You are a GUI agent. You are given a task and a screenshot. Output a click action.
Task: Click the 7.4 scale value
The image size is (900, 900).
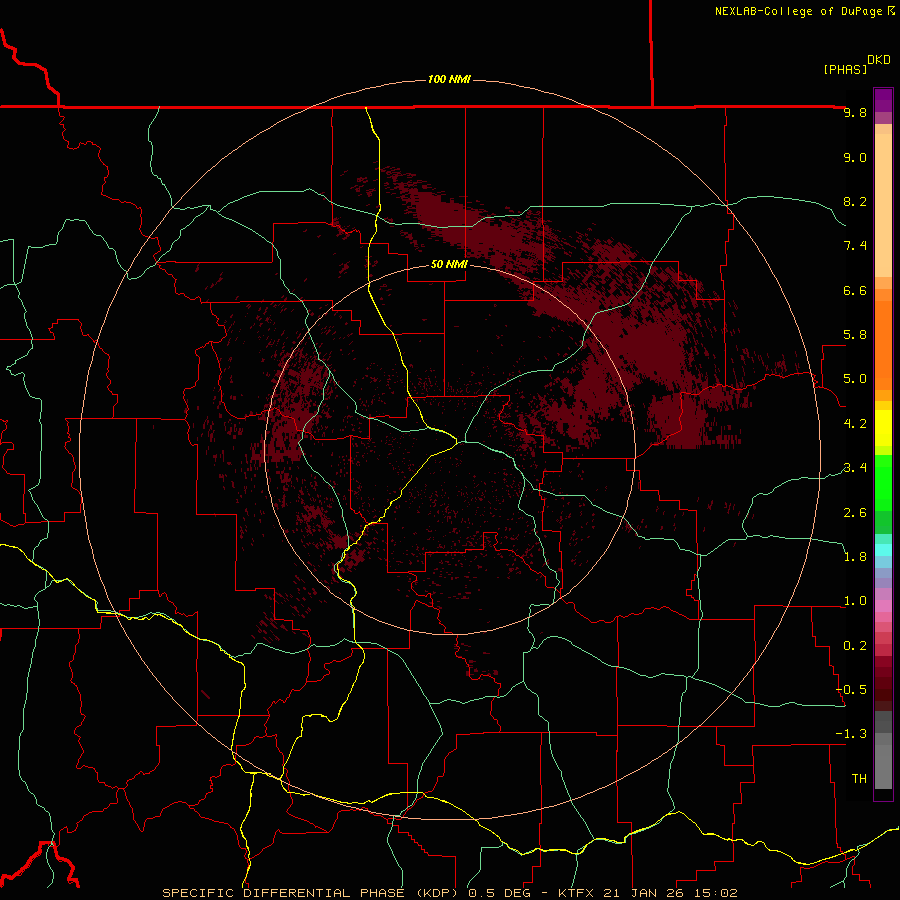[x=855, y=246]
